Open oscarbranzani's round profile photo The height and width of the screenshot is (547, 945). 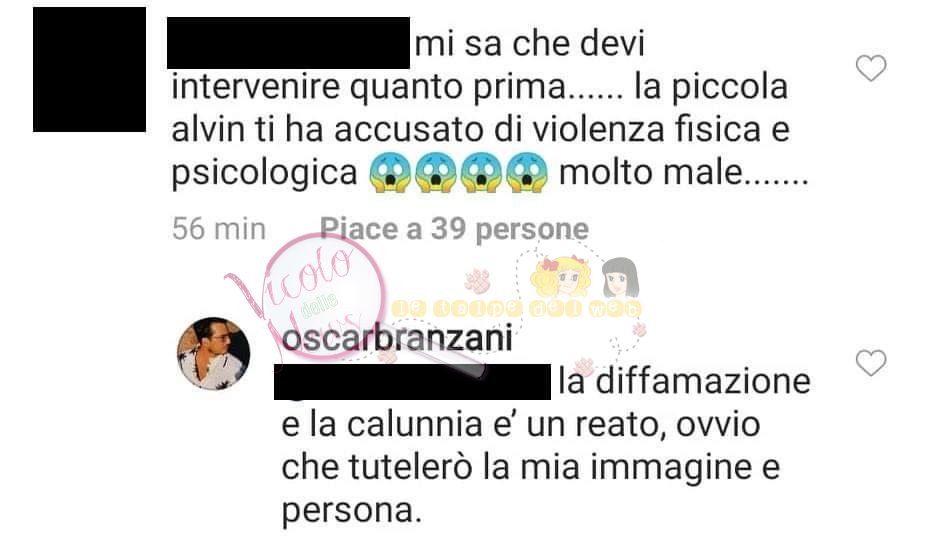tap(213, 354)
